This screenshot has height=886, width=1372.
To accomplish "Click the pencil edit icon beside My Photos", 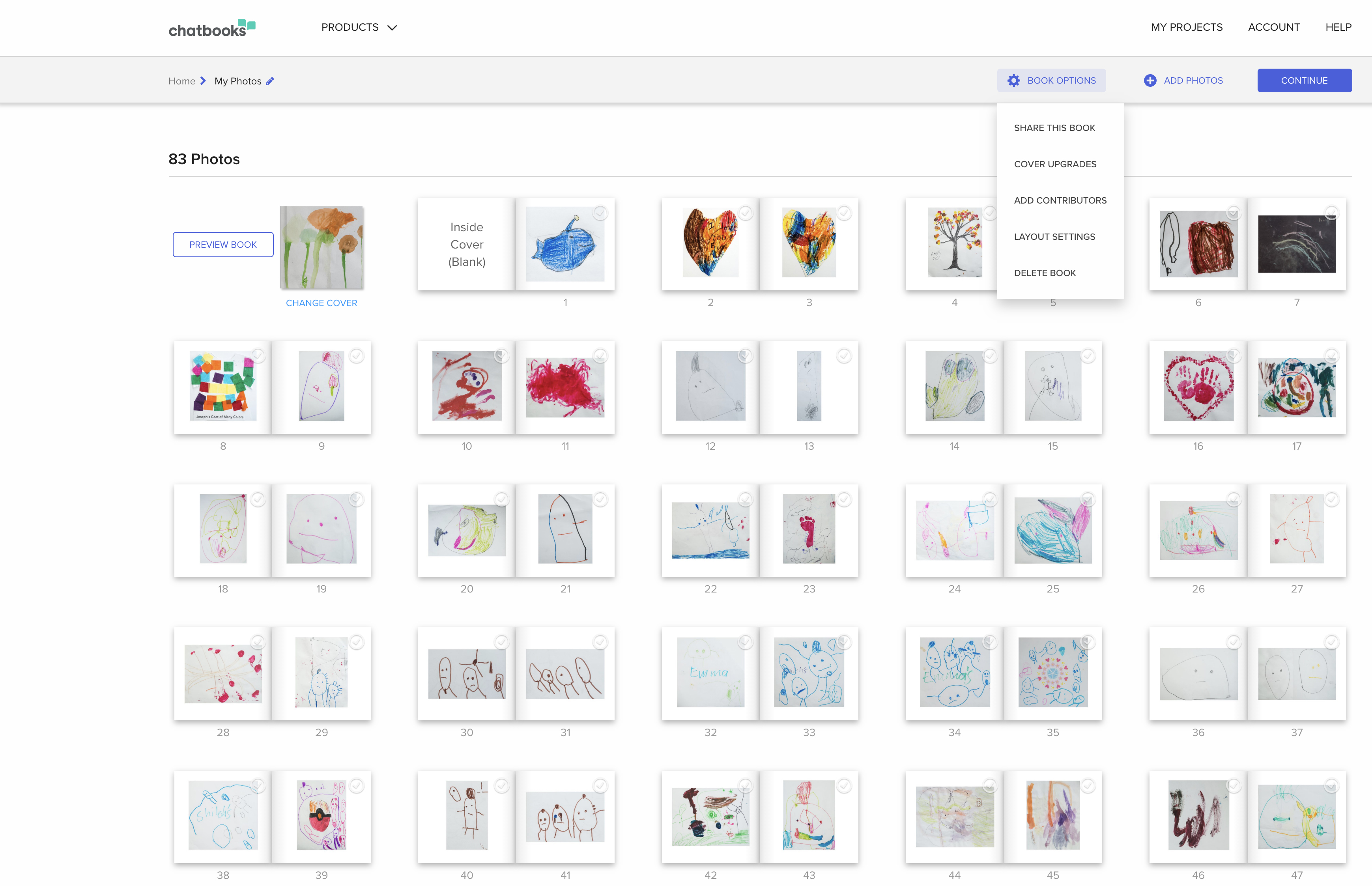I will (x=270, y=81).
